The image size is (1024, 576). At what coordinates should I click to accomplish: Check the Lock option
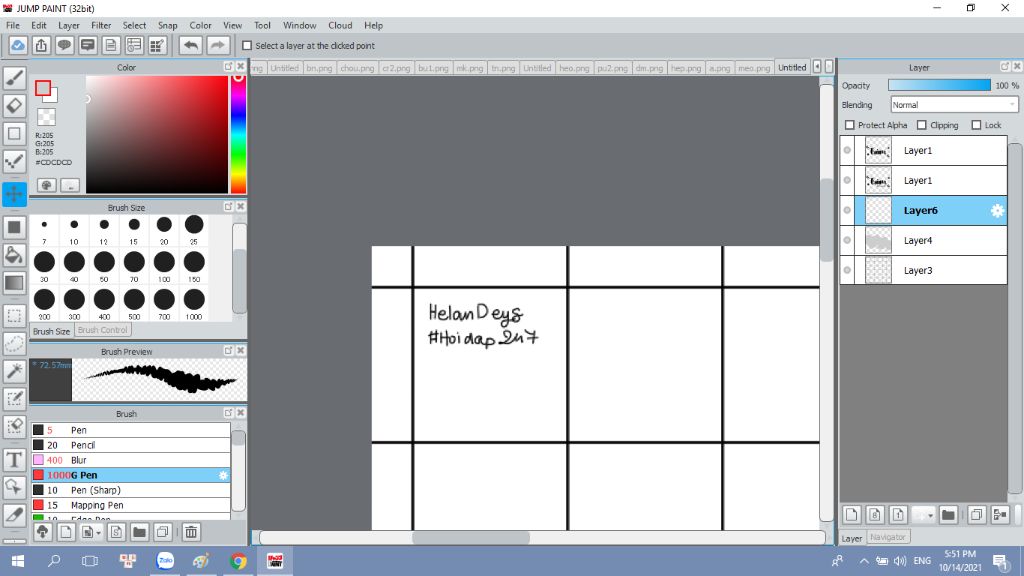pos(976,125)
